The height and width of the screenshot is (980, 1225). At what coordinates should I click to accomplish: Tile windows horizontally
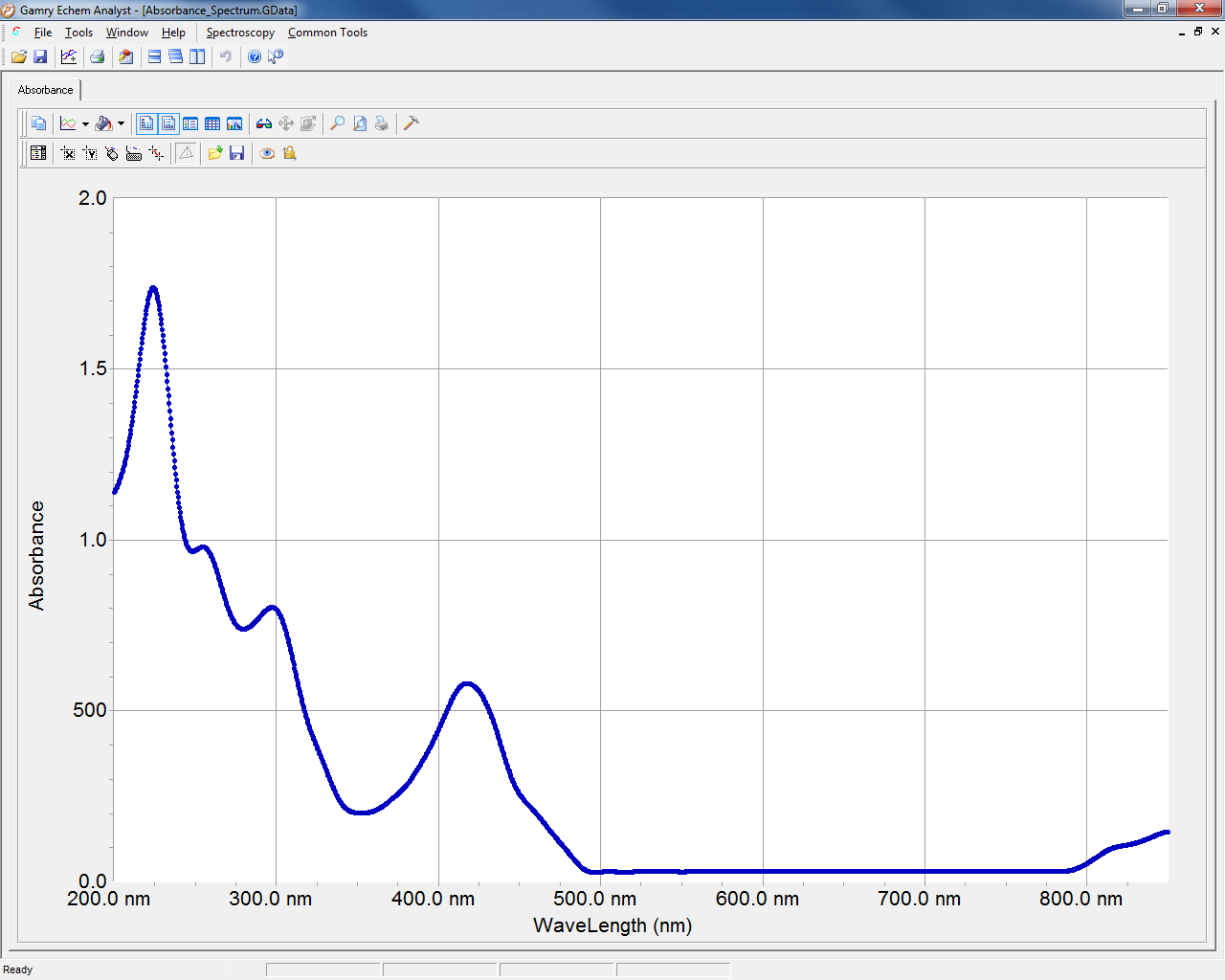(154, 56)
